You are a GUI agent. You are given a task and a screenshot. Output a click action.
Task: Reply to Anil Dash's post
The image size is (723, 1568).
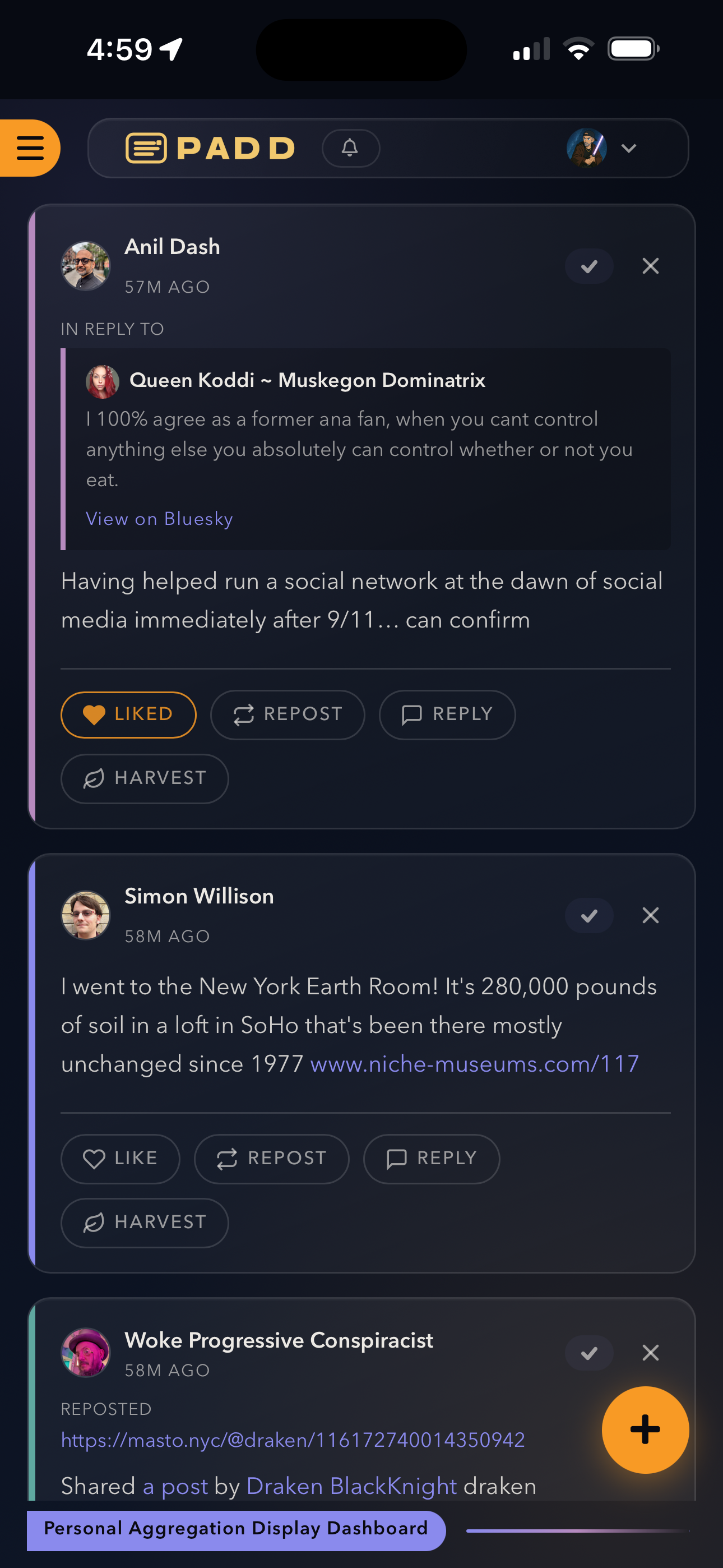tap(447, 714)
